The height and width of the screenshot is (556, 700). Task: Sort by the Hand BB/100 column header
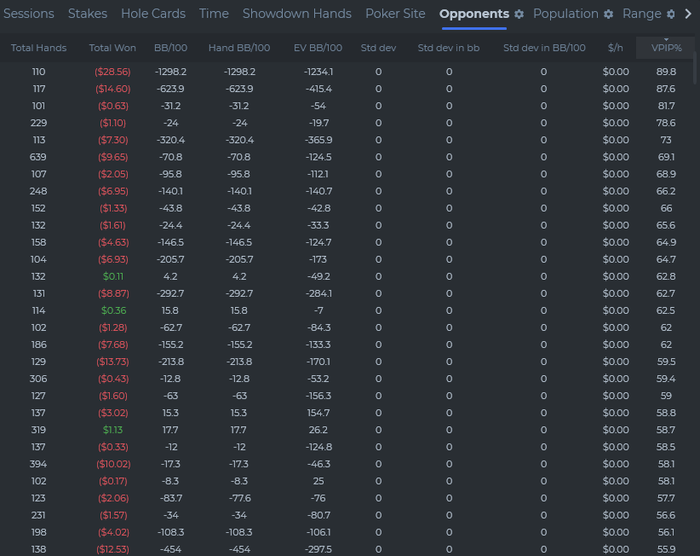[x=239, y=48]
